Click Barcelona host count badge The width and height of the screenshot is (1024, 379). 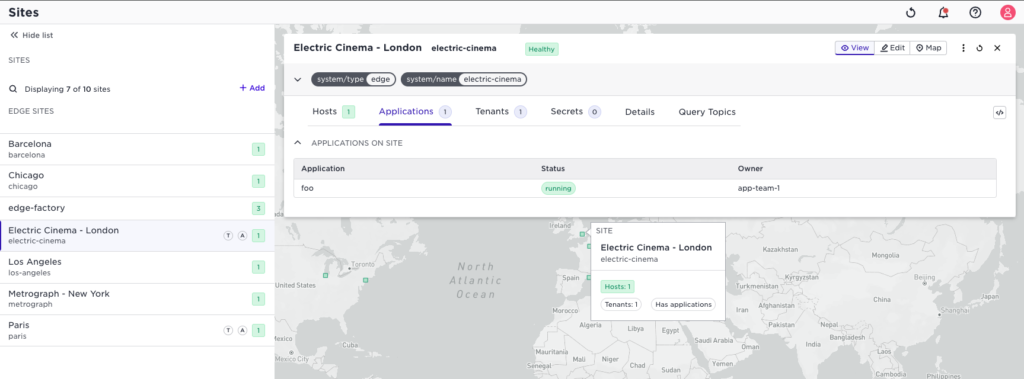(x=259, y=150)
